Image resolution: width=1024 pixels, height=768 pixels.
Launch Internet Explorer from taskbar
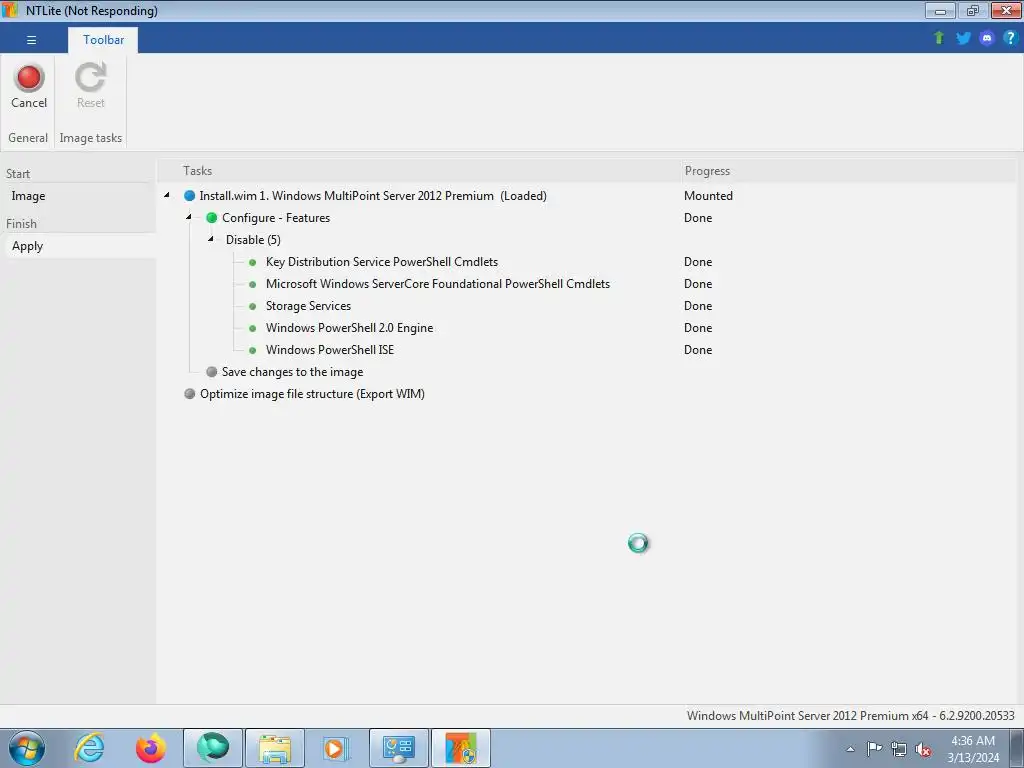pyautogui.click(x=89, y=748)
